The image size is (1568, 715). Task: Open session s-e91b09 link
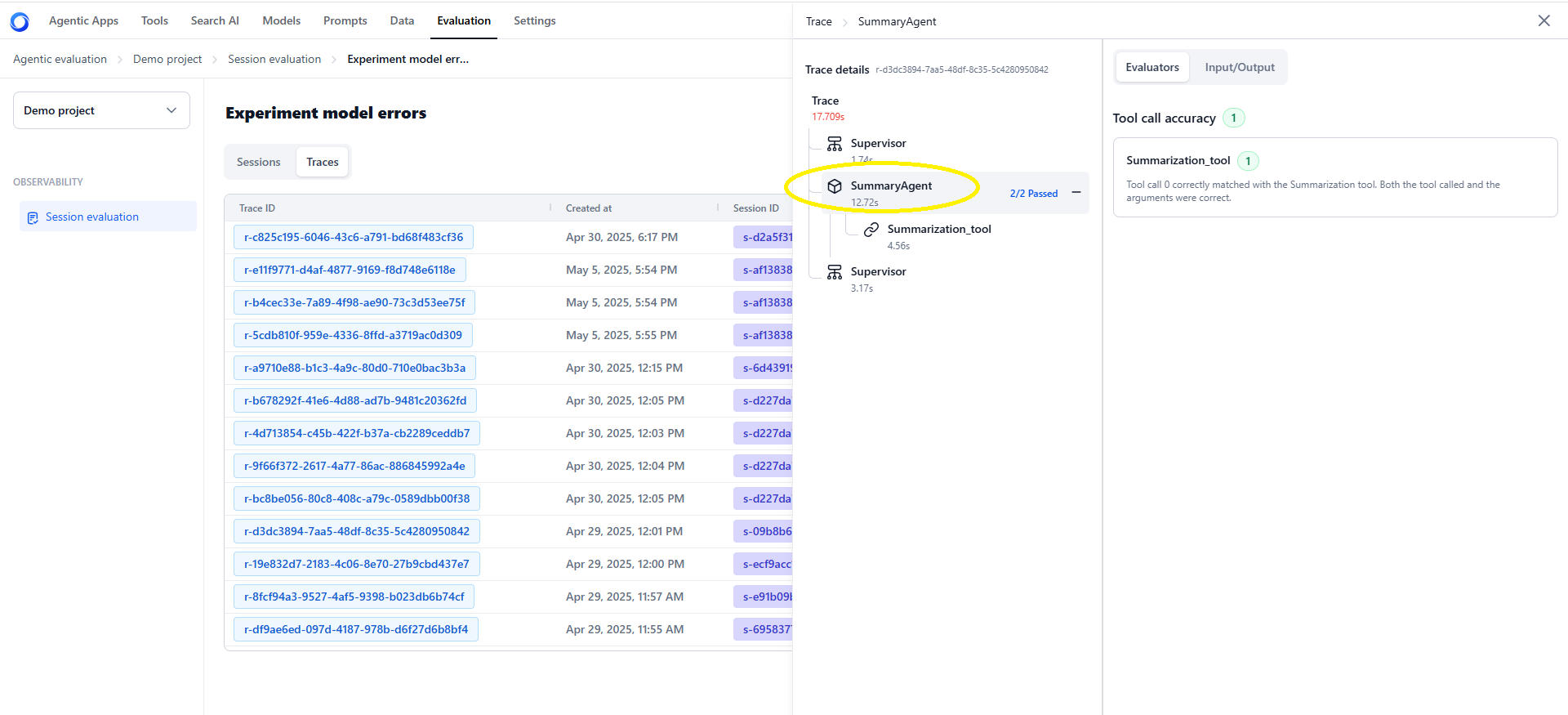(764, 597)
